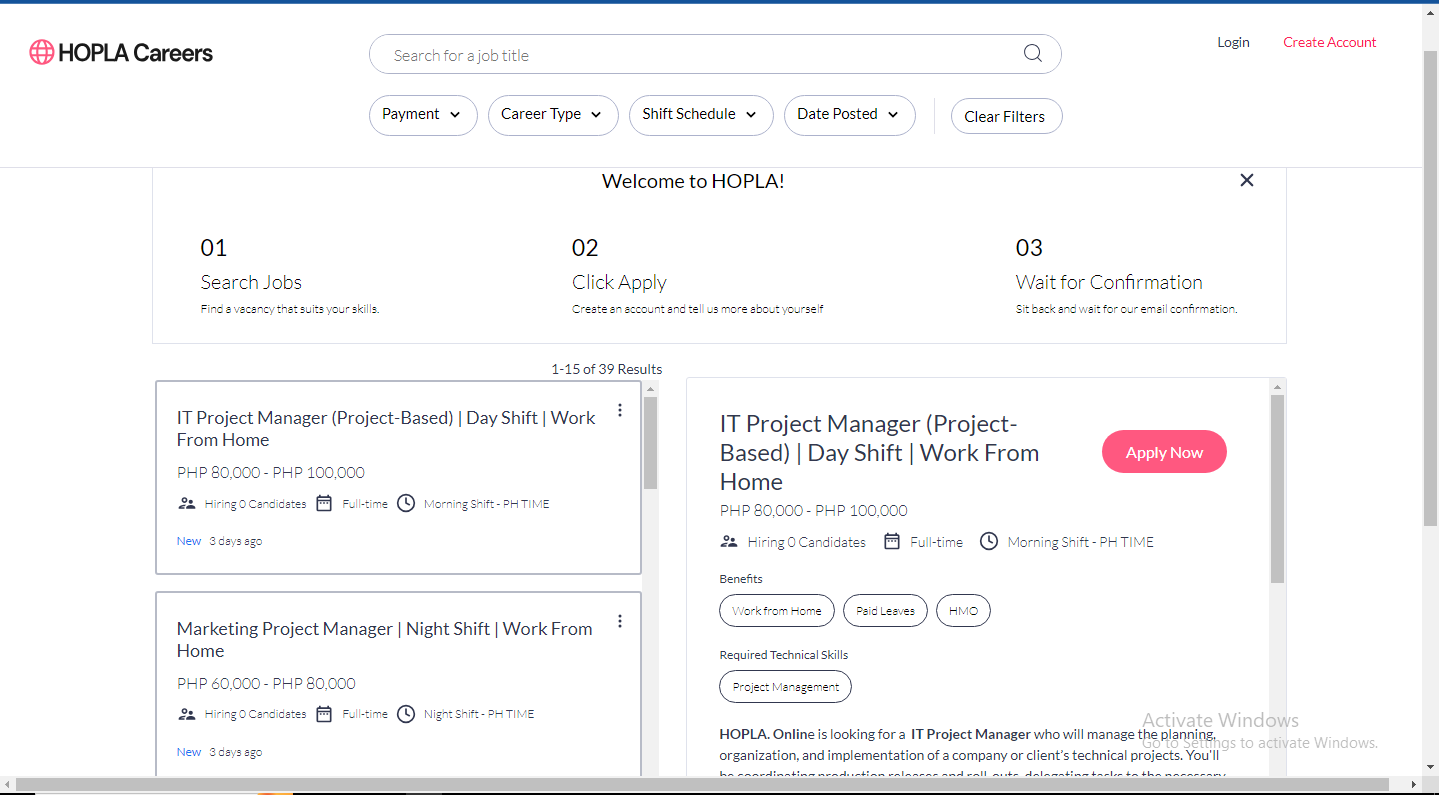Click the search magnifier icon
1439x795 pixels.
tap(1033, 54)
